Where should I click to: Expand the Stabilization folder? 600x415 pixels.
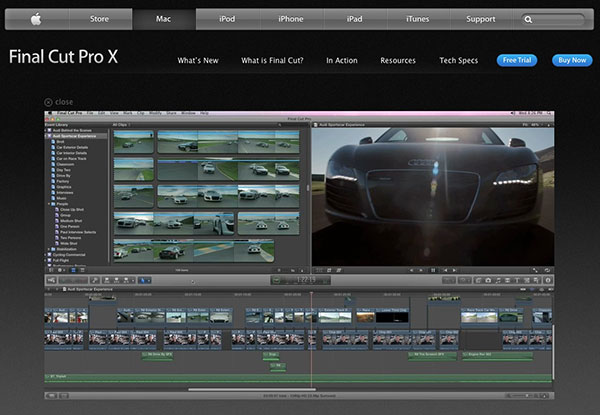(x=49, y=249)
